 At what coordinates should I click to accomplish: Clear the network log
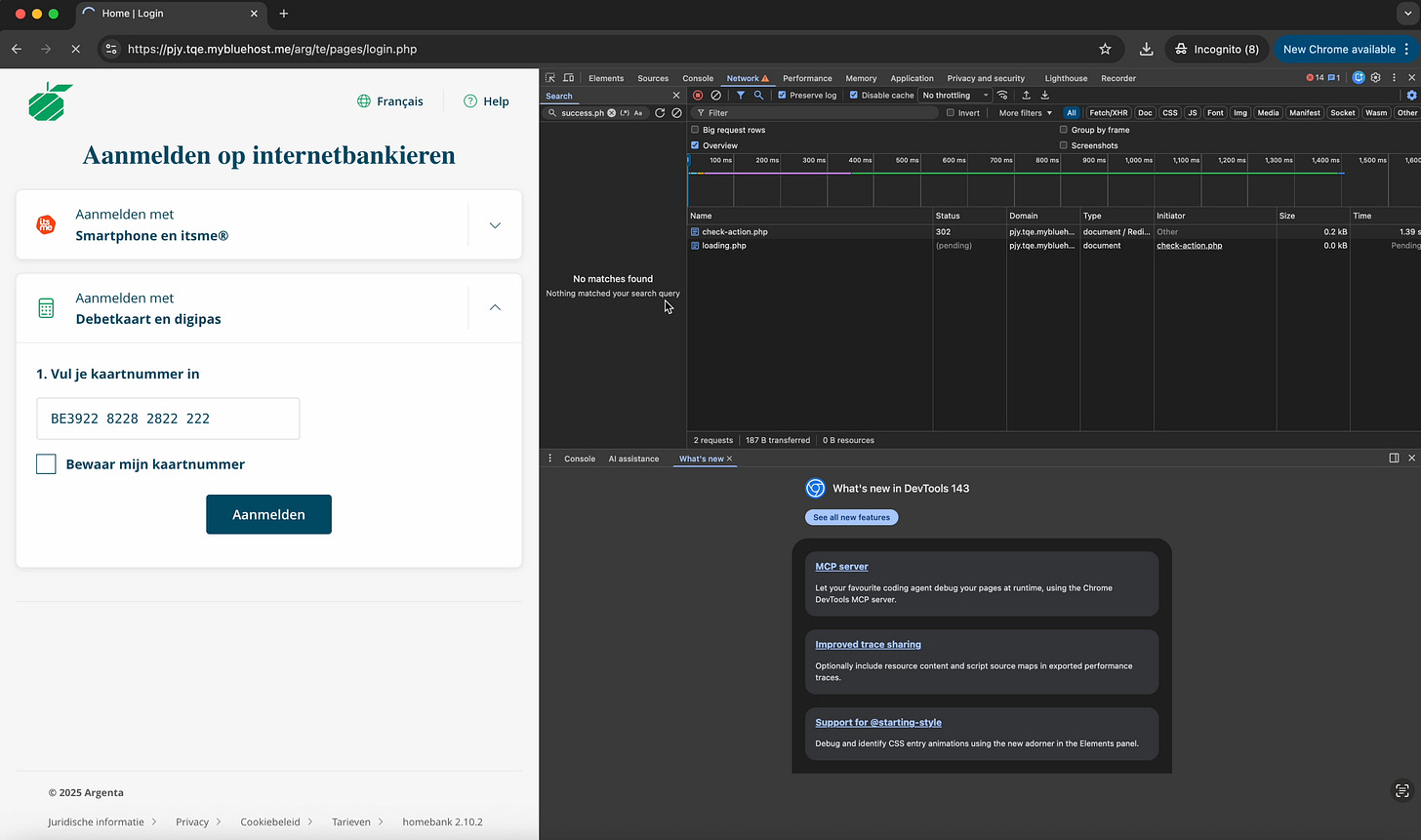[x=715, y=96]
